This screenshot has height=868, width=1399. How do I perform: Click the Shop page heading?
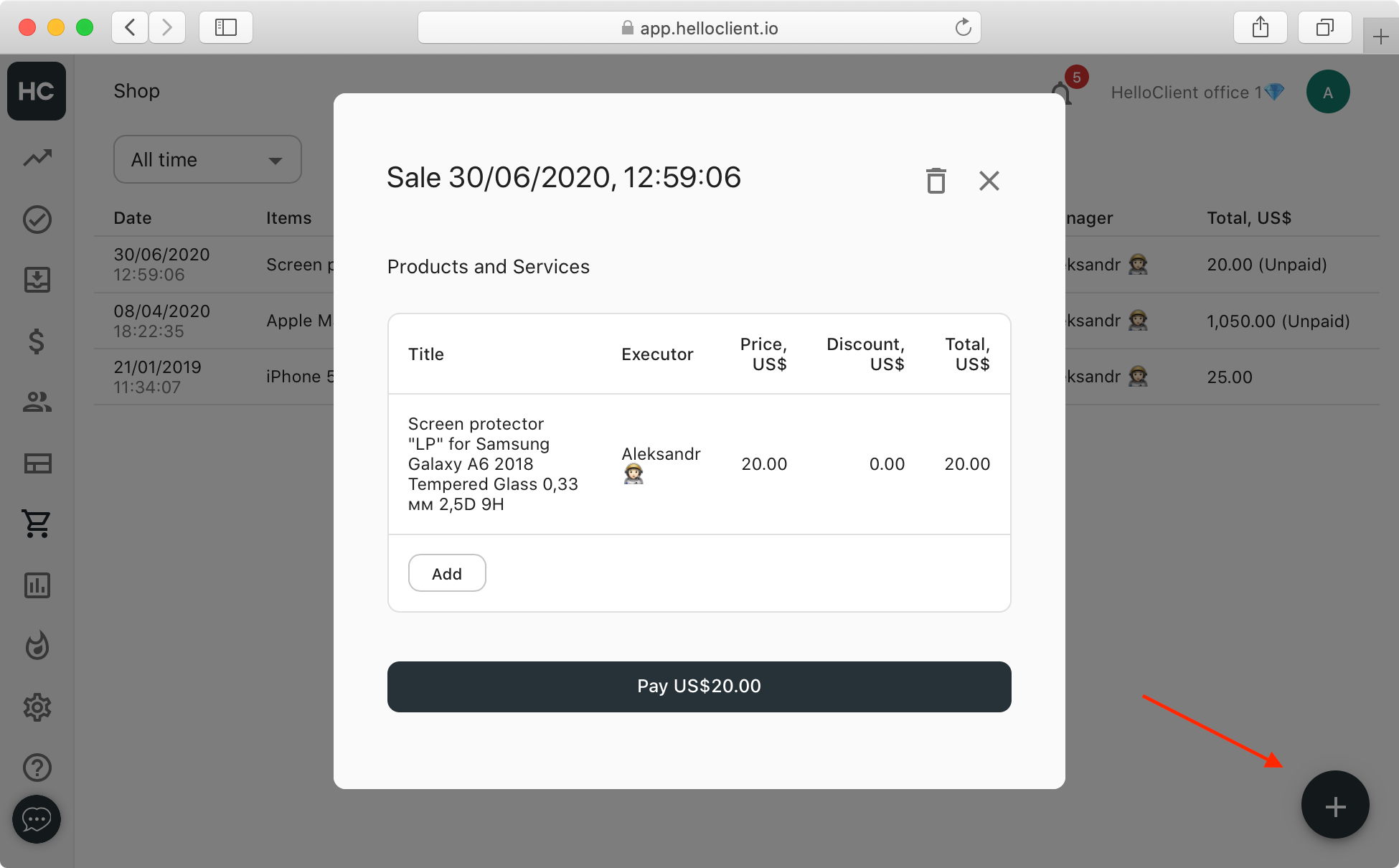(136, 91)
